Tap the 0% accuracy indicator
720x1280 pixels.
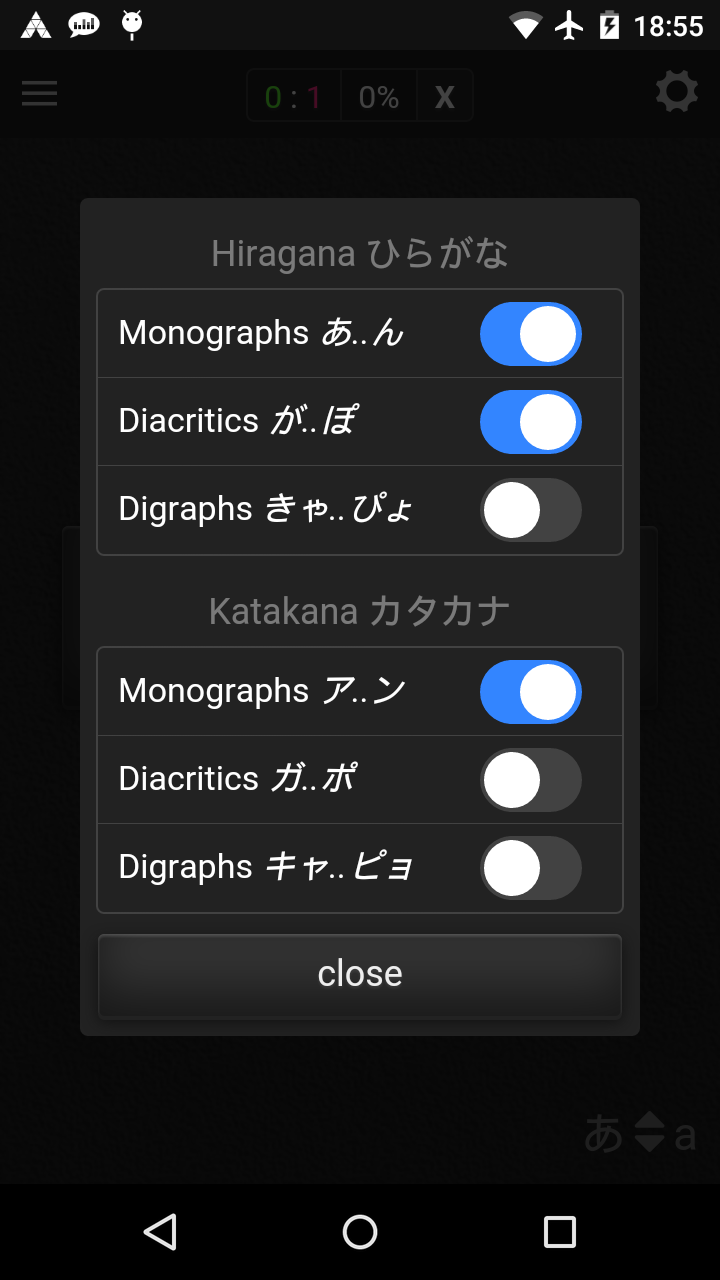379,97
